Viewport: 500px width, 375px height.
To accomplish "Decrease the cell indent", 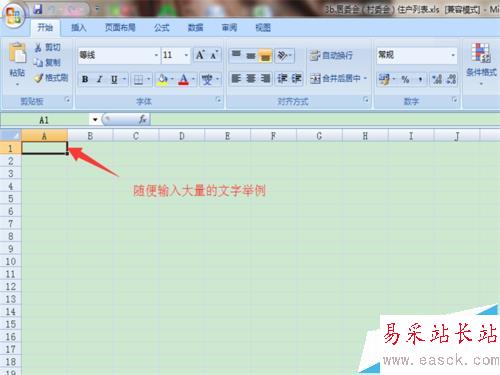I will [282, 79].
